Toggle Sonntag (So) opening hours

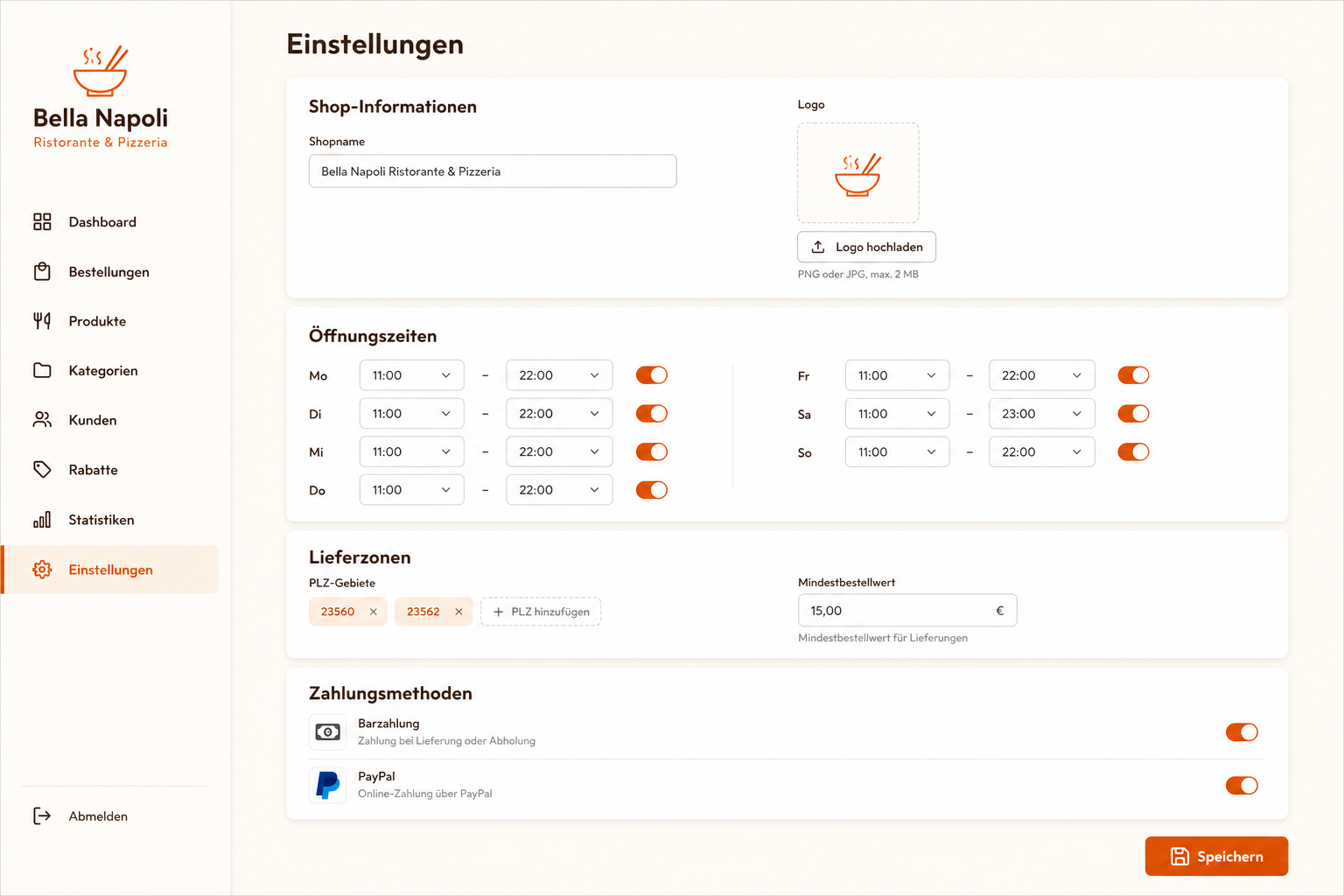(1134, 451)
